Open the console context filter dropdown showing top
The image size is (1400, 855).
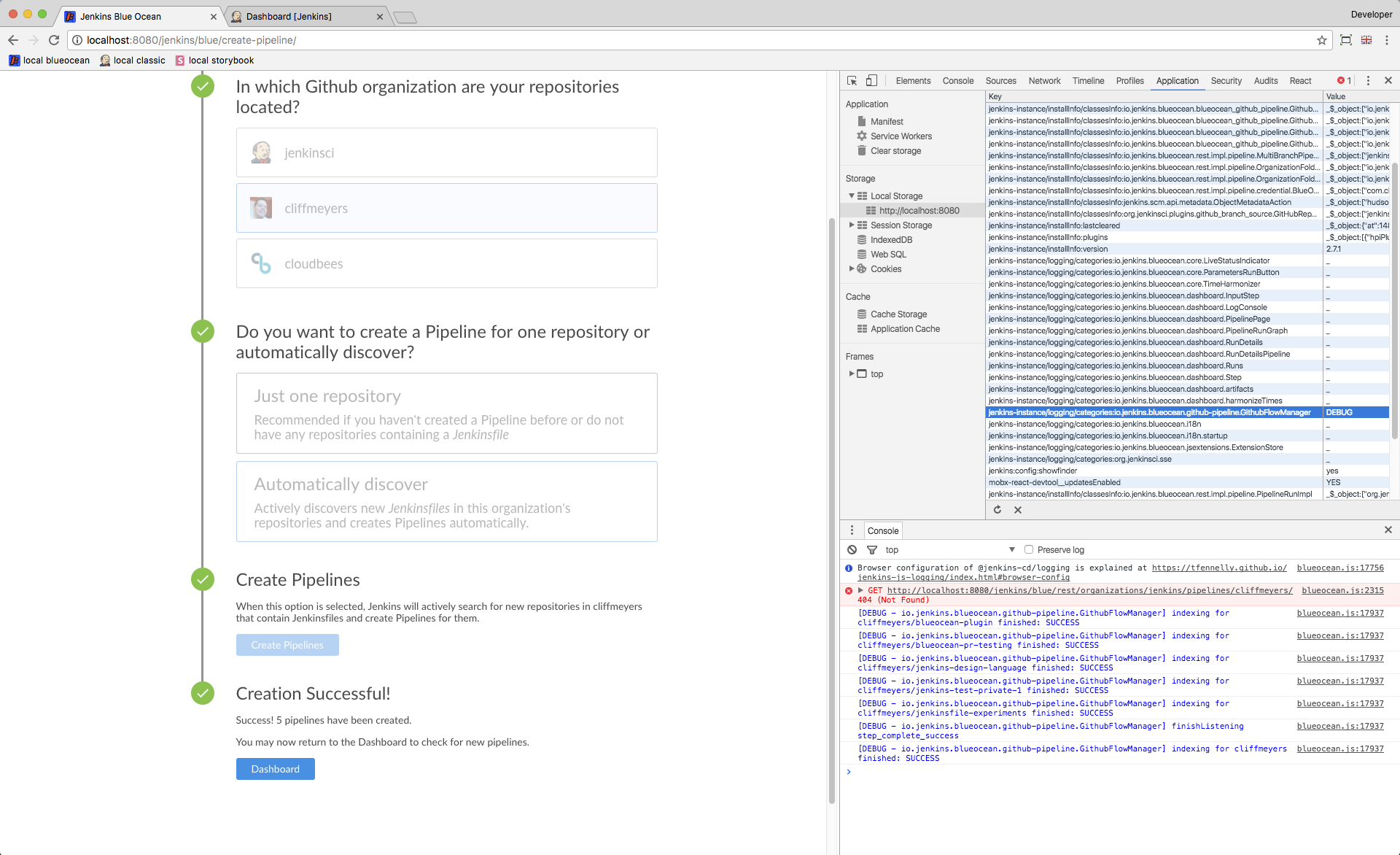pyautogui.click(x=1012, y=549)
